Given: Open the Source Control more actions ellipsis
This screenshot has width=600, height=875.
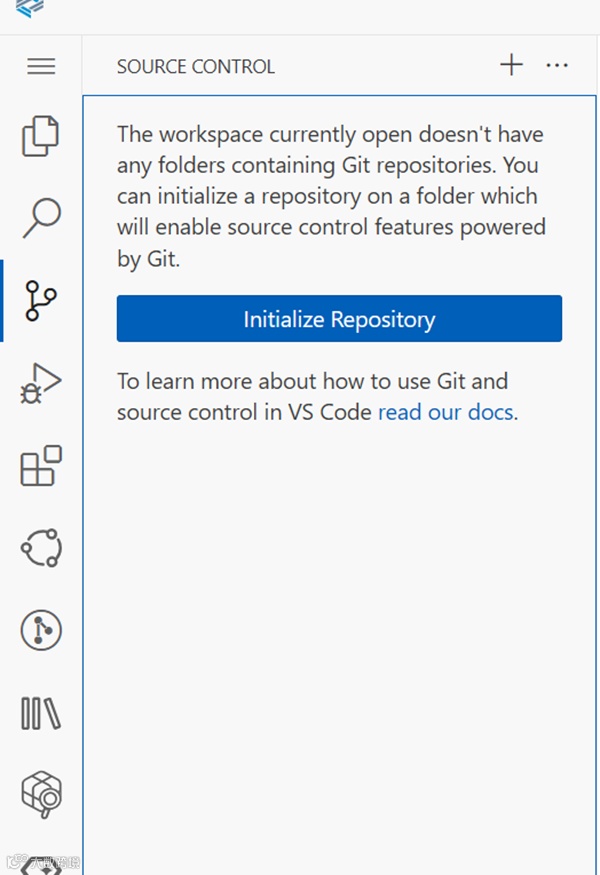Looking at the screenshot, I should pyautogui.click(x=557, y=66).
